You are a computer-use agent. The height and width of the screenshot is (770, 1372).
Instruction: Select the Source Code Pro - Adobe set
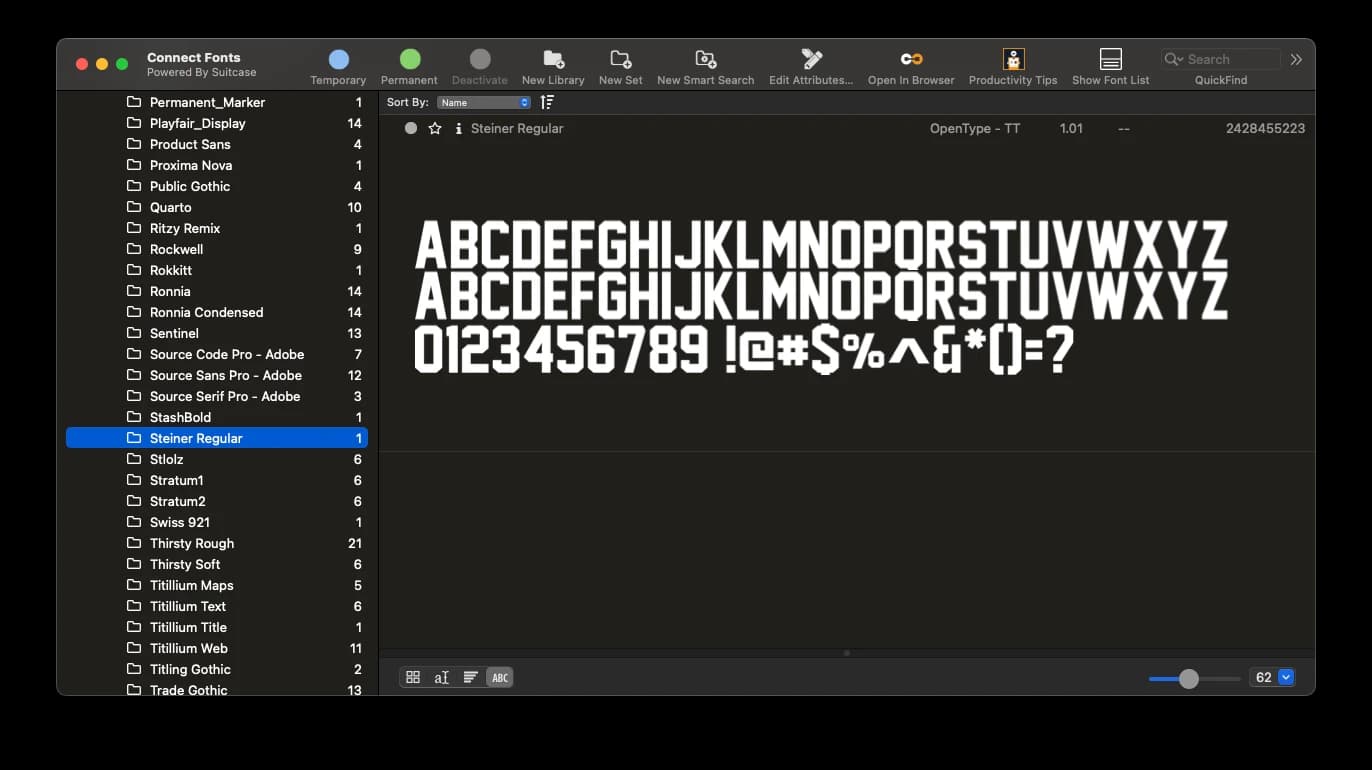[226, 355]
